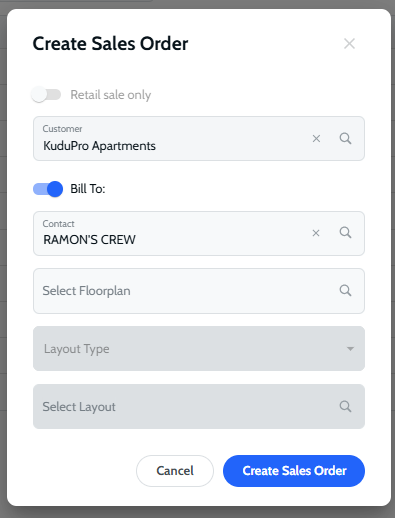Click into the Select Layout field
This screenshot has height=518, width=395.
[199, 406]
